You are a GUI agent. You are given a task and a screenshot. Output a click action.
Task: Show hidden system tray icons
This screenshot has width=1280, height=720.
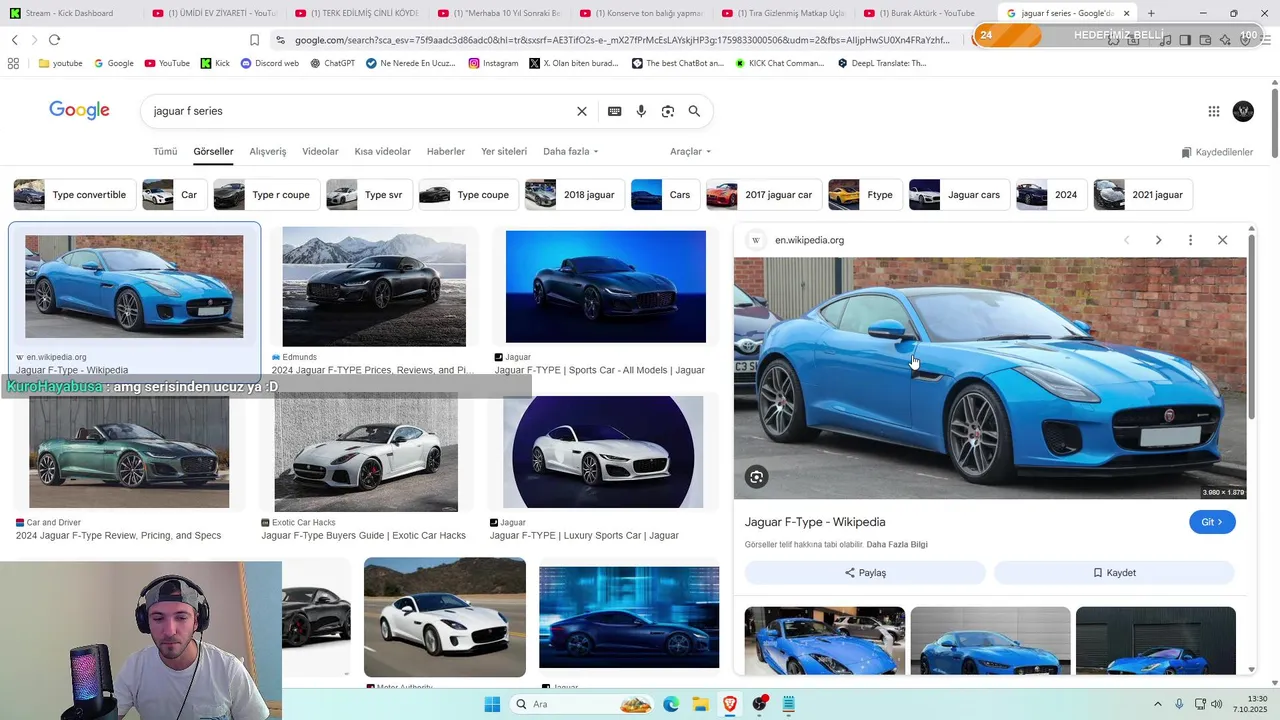pyautogui.click(x=1158, y=704)
